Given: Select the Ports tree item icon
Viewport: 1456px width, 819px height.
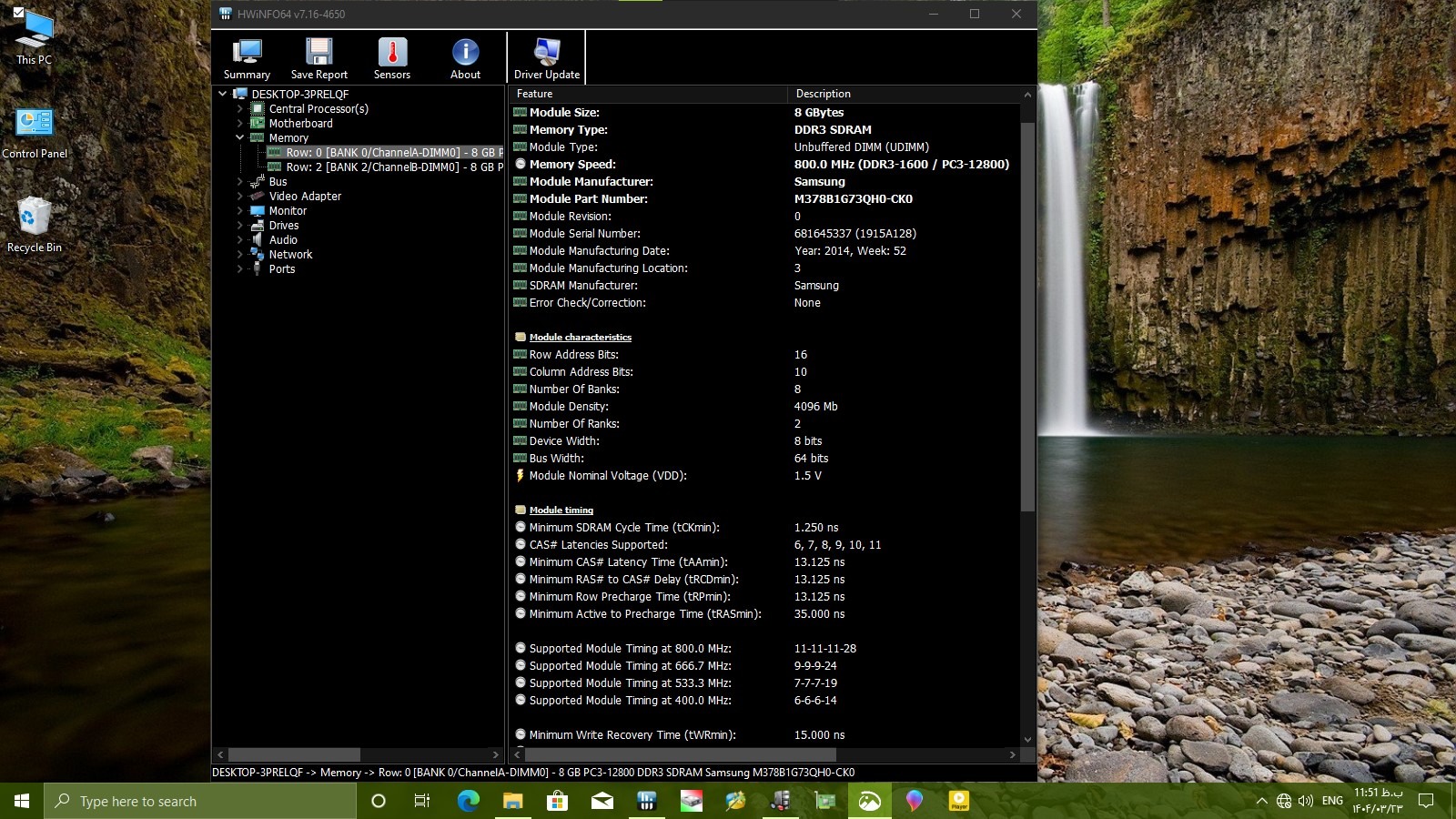Looking at the screenshot, I should click(x=258, y=269).
